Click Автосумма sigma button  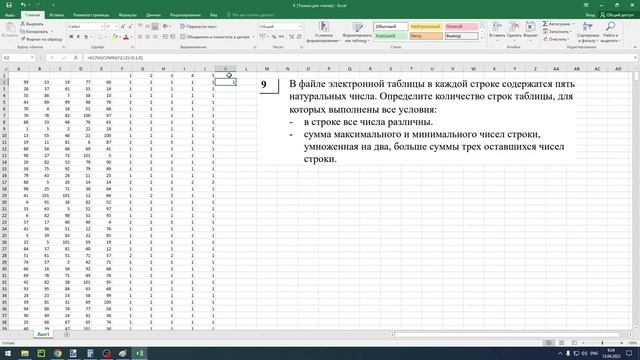(557, 24)
